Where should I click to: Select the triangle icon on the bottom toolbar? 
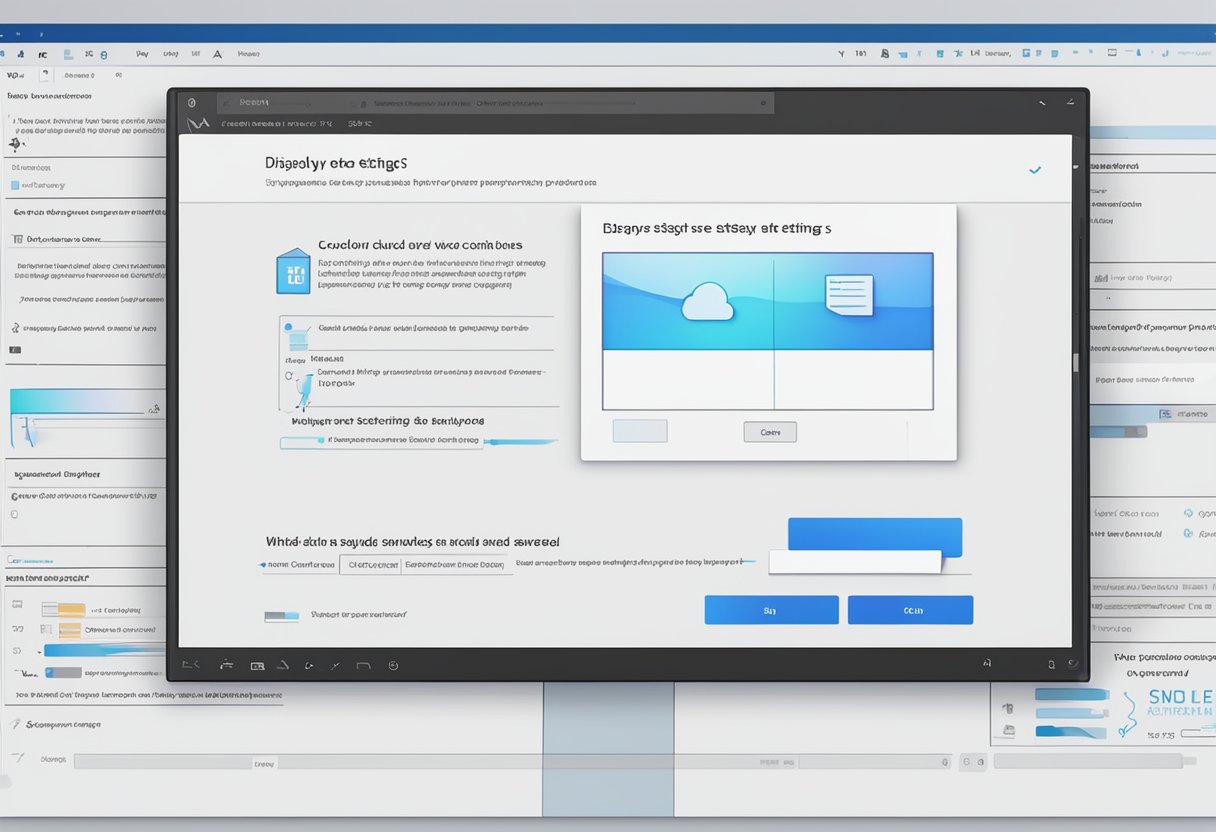point(284,665)
